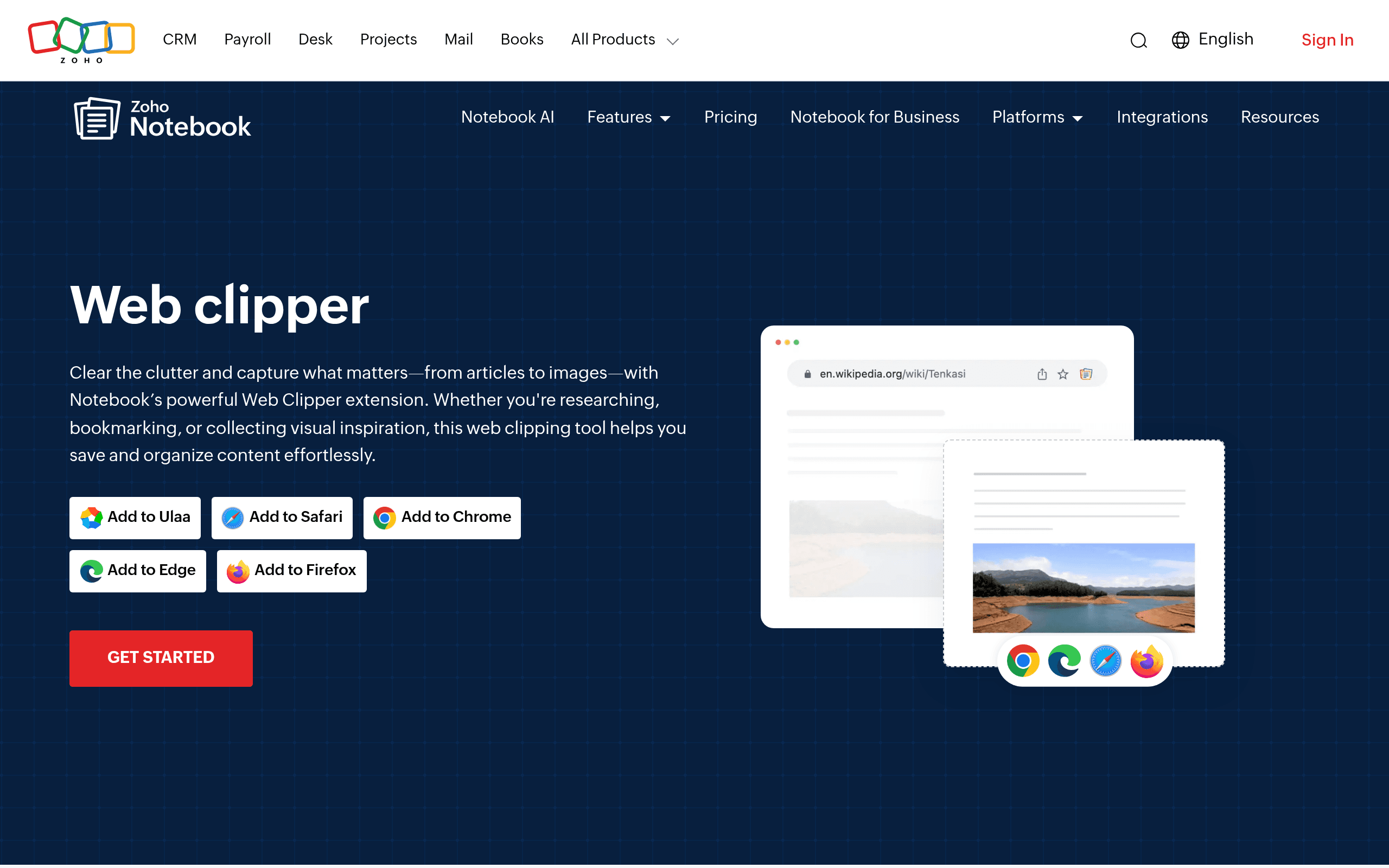Click the Add to Safari button

click(282, 518)
